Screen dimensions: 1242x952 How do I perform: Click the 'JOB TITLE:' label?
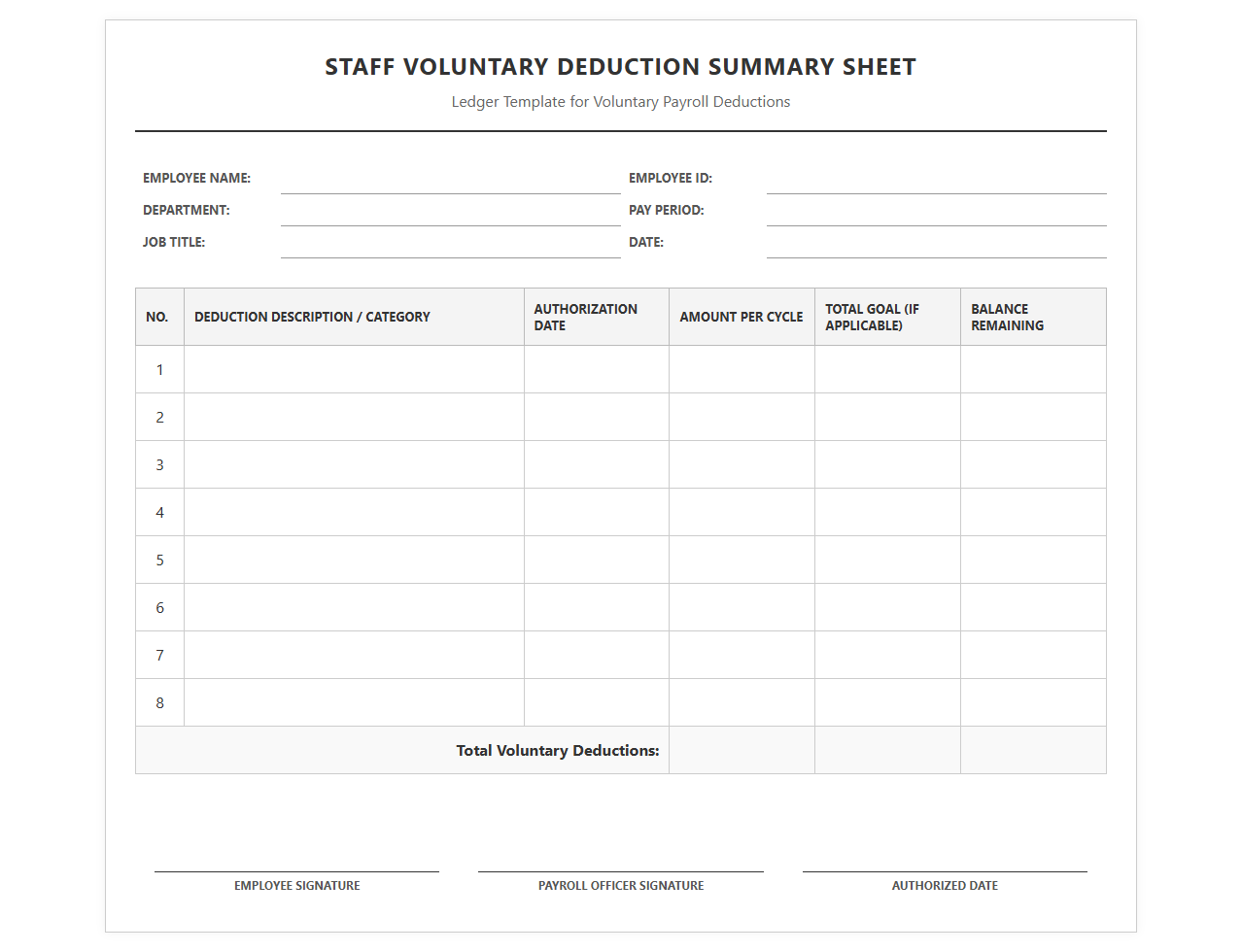174,242
